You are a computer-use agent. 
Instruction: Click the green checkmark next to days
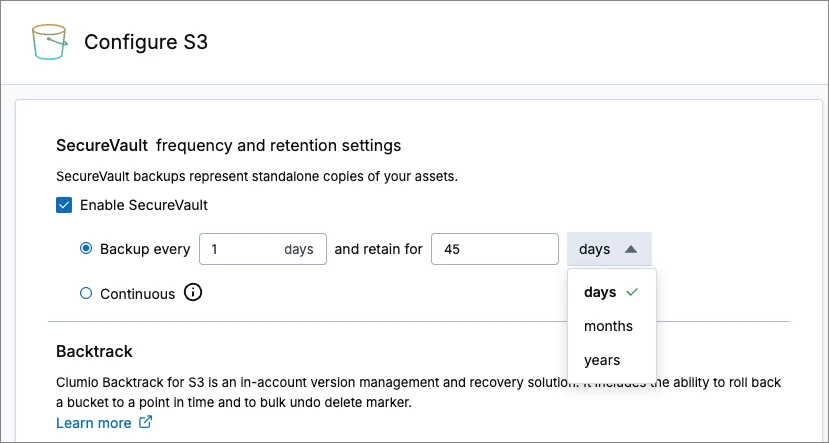[x=632, y=292]
